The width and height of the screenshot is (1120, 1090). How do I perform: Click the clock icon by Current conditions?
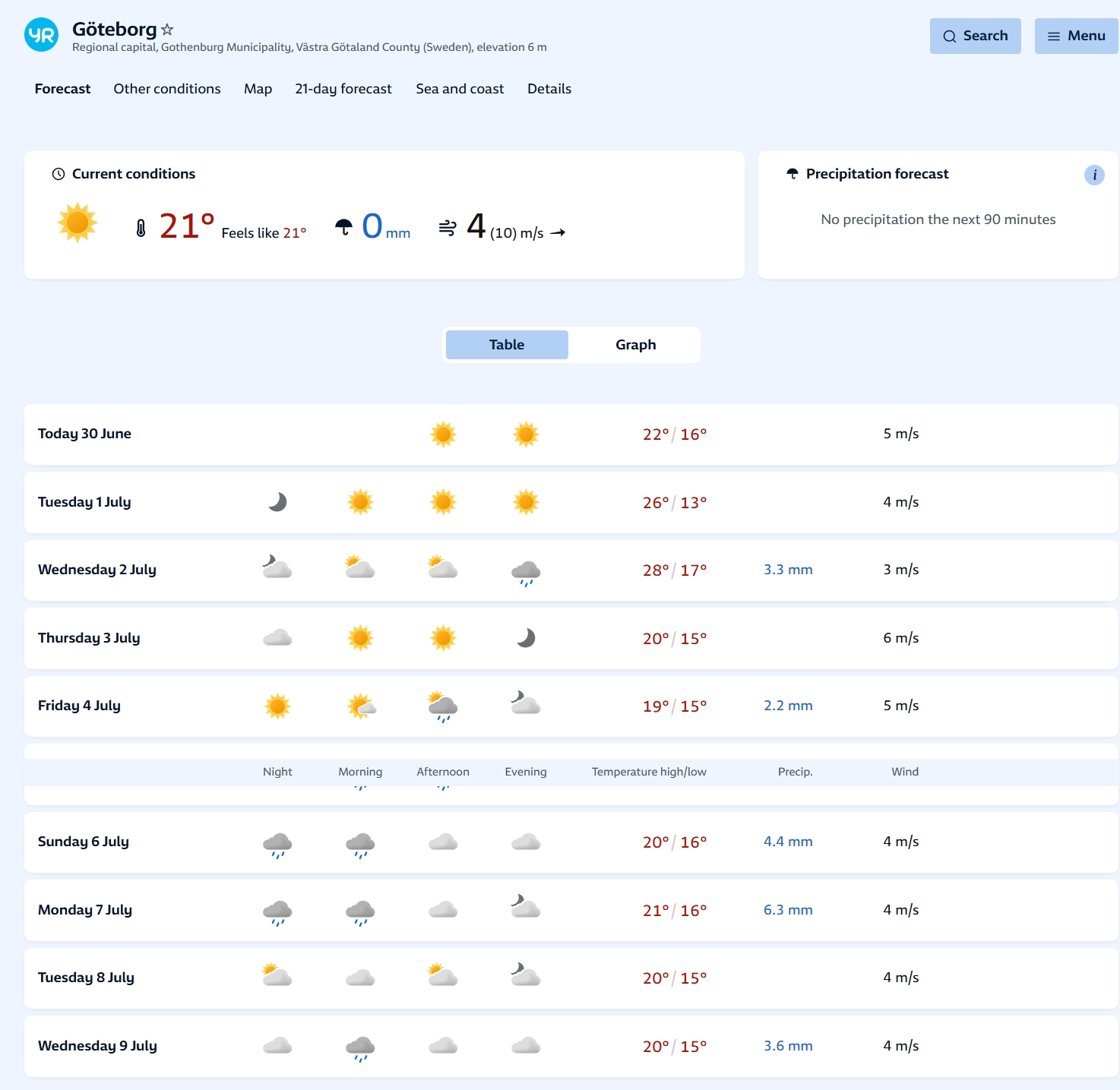coord(59,174)
